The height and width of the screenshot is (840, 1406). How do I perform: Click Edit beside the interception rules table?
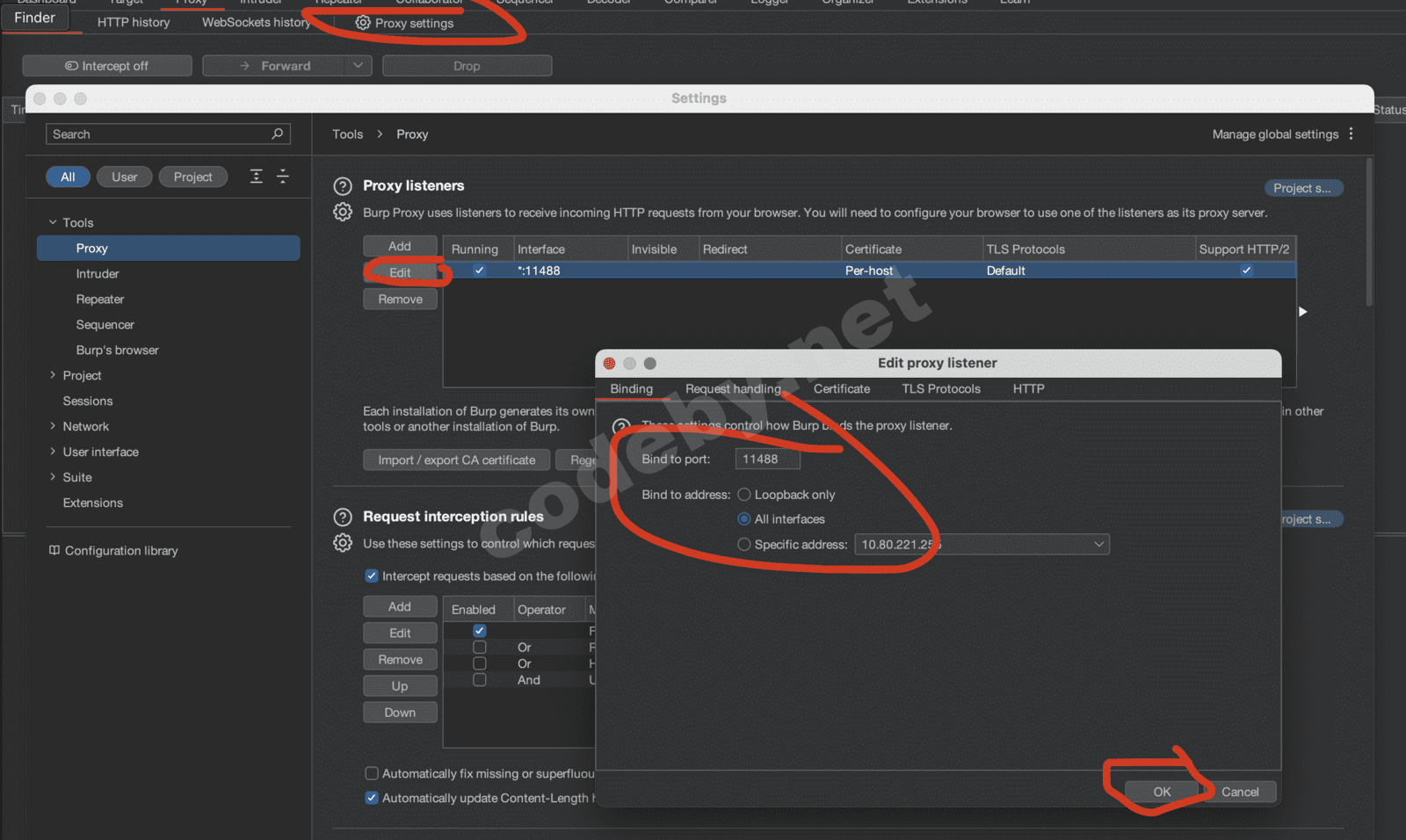point(400,633)
